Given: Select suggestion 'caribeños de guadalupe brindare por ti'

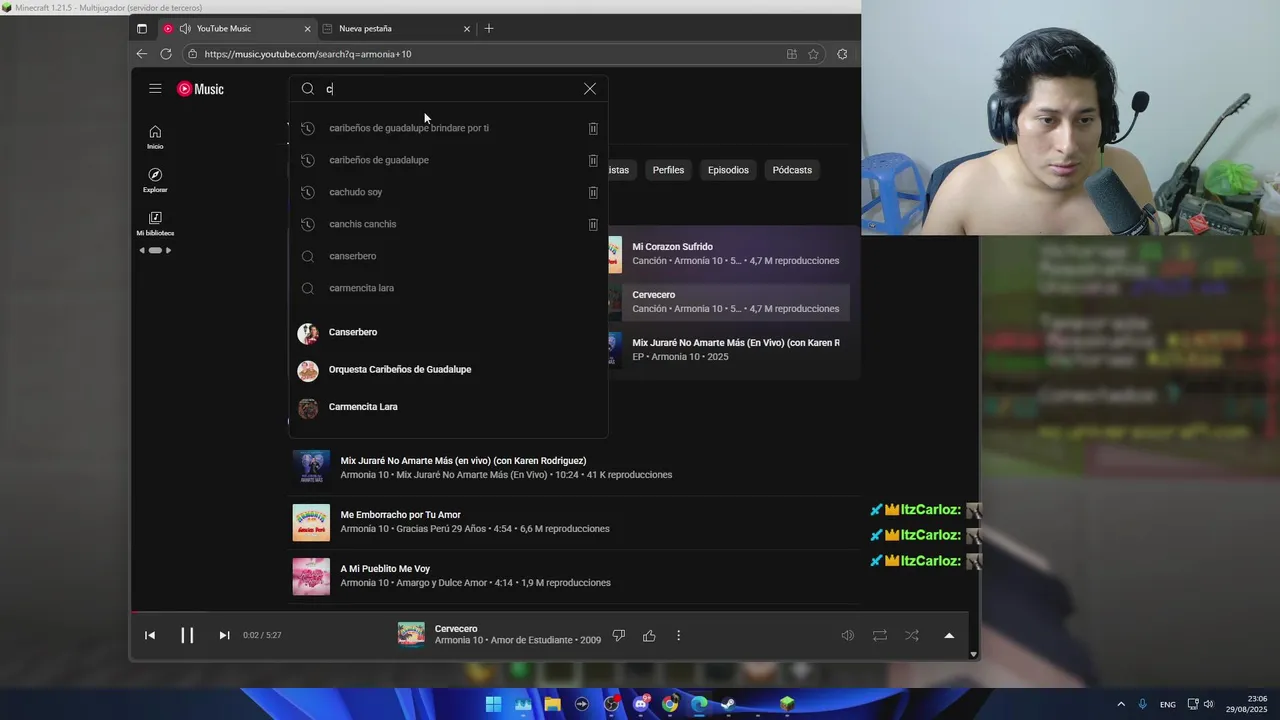Looking at the screenshot, I should [x=408, y=128].
